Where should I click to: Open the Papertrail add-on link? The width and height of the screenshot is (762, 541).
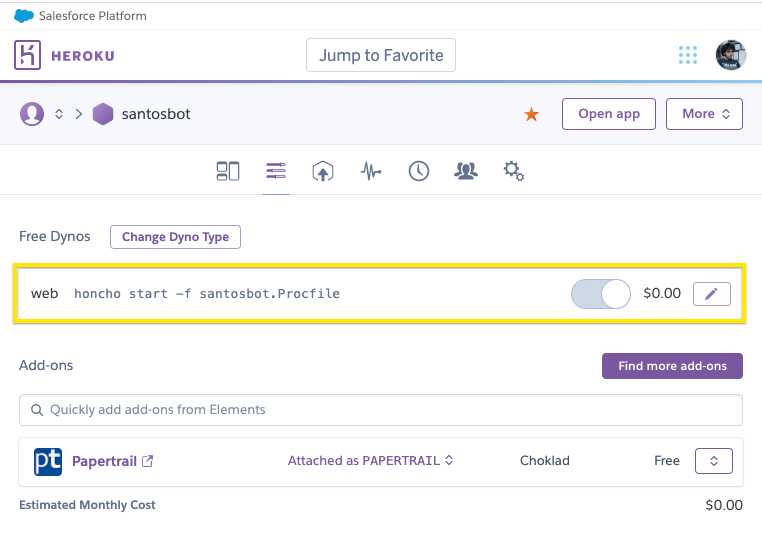pyautogui.click(x=104, y=461)
